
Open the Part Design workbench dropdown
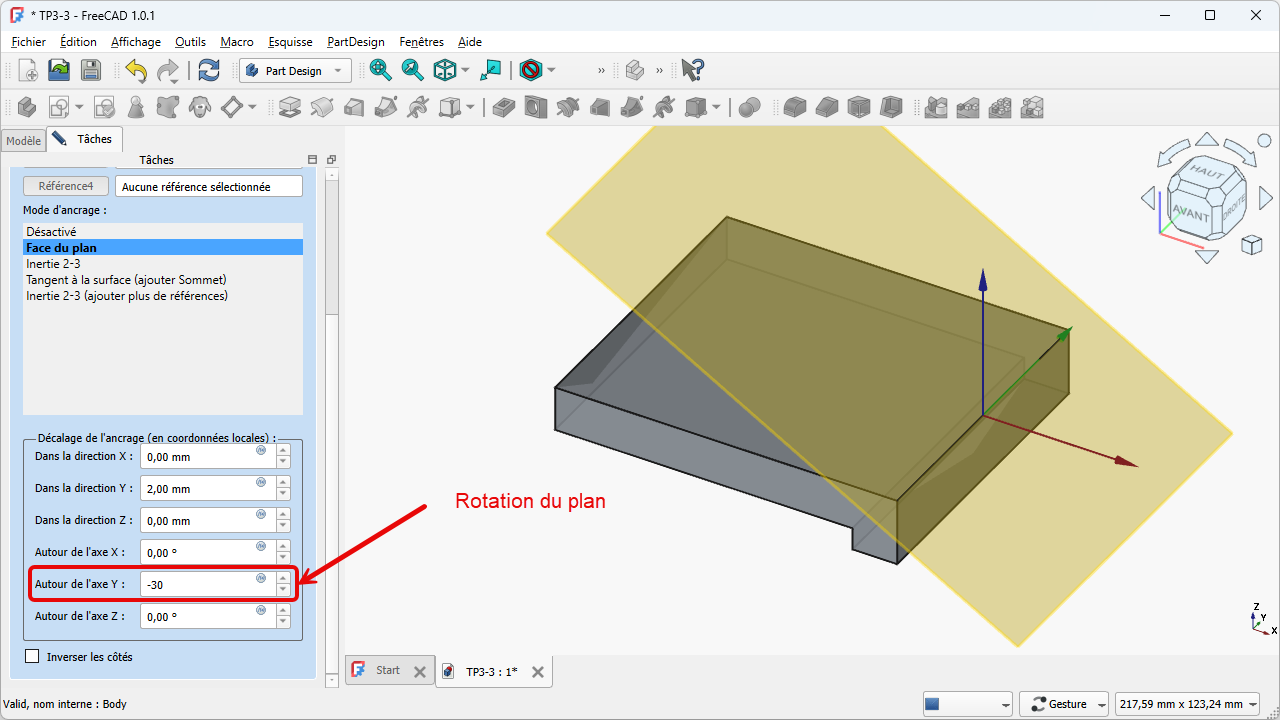pos(295,71)
